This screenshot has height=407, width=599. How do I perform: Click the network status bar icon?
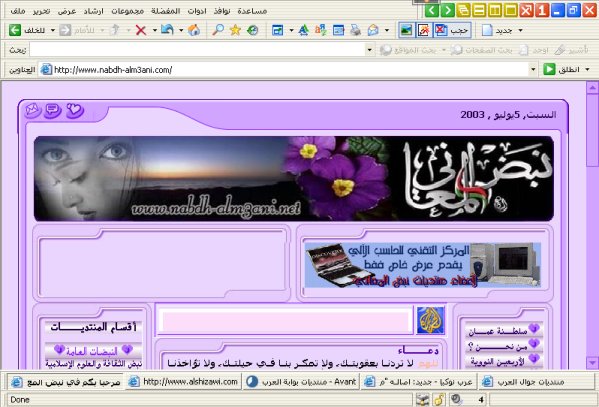point(423,400)
